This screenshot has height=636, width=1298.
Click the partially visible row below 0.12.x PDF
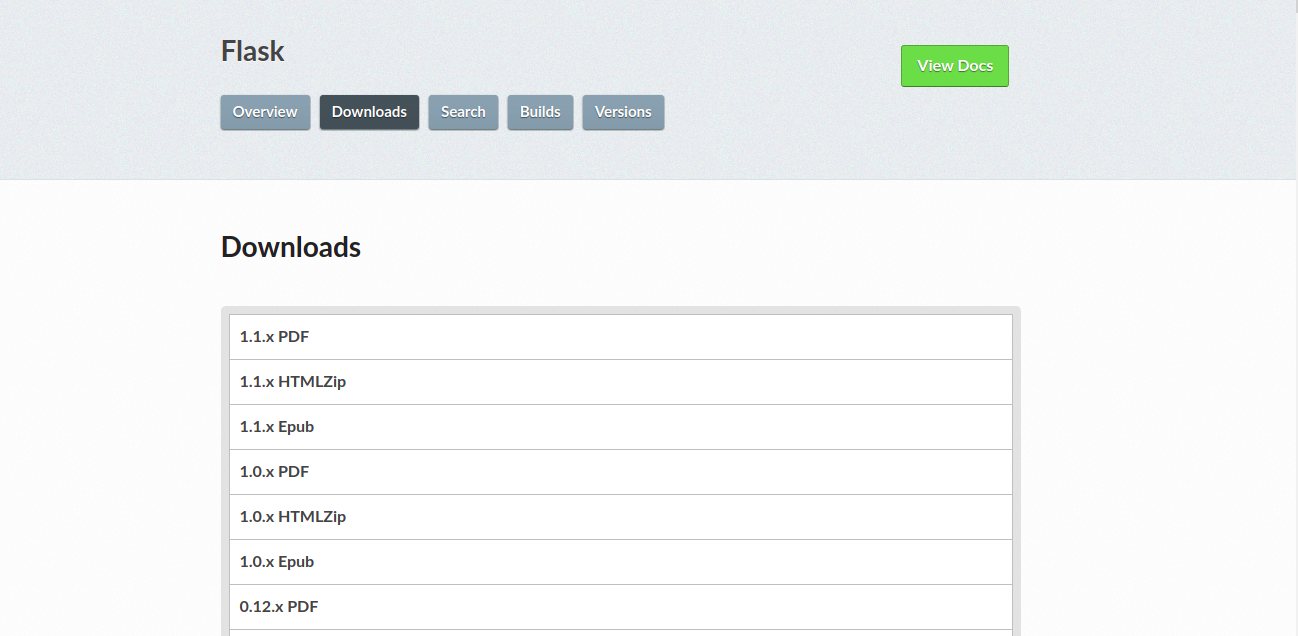(x=620, y=632)
